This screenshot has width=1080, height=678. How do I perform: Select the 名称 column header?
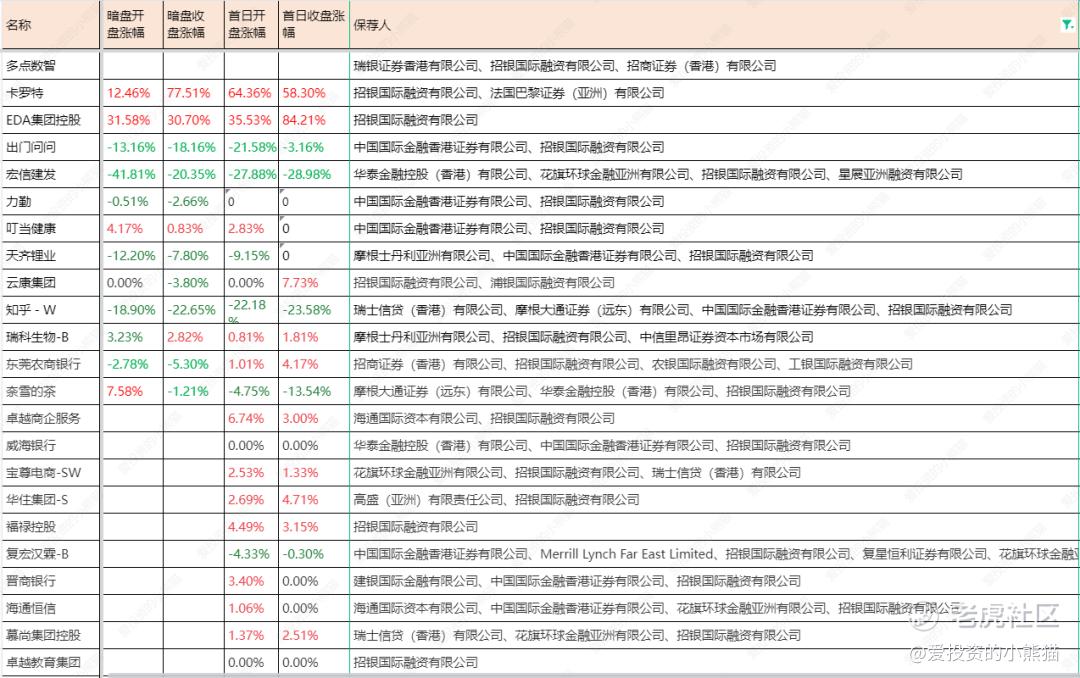[52, 25]
